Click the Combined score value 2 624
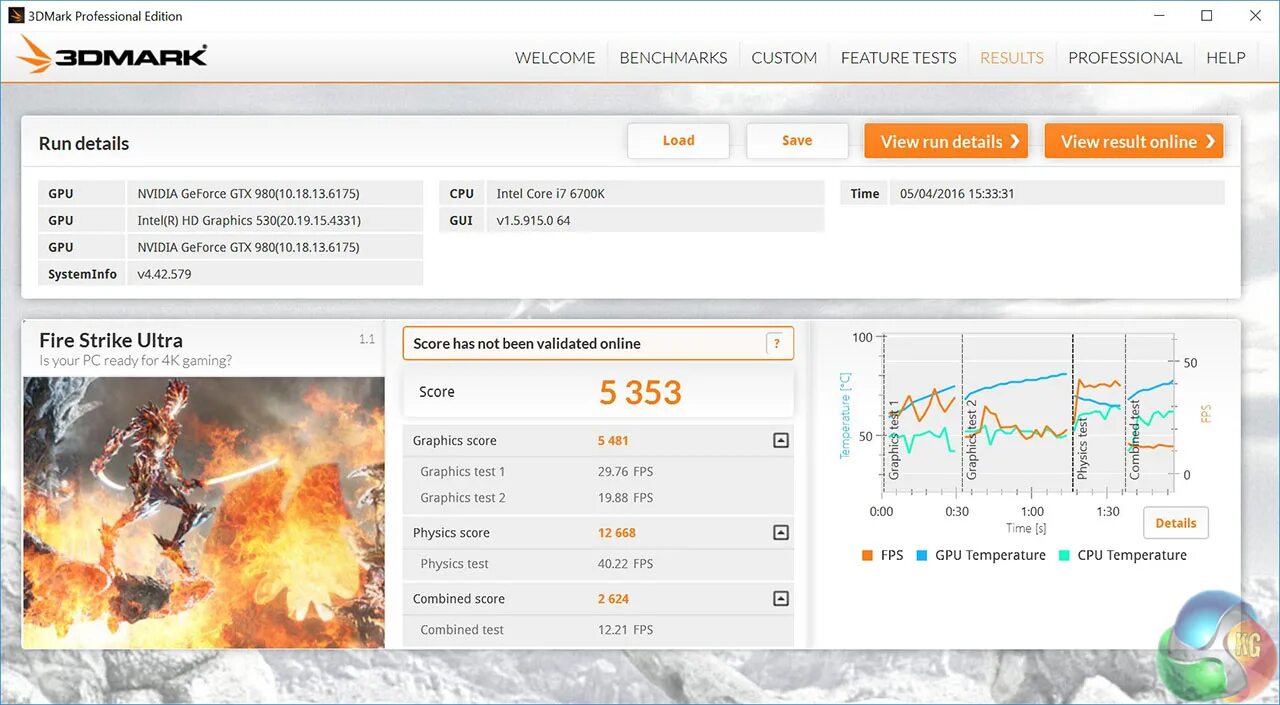This screenshot has width=1280, height=705. click(x=613, y=599)
